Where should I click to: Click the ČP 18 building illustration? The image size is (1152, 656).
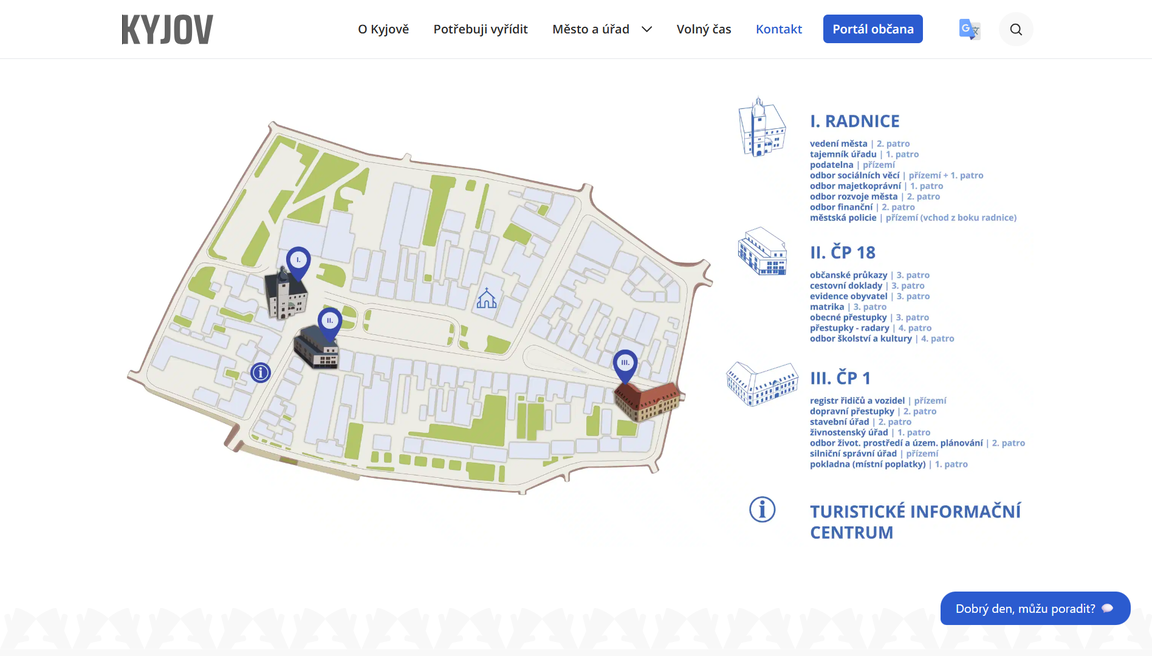tap(762, 252)
